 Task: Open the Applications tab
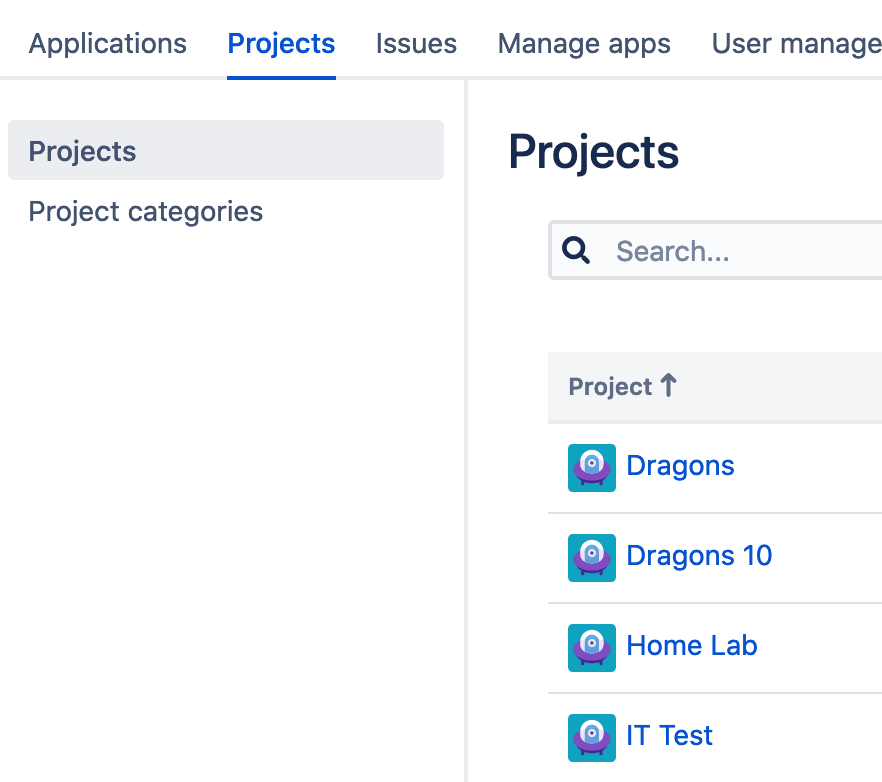pos(108,44)
